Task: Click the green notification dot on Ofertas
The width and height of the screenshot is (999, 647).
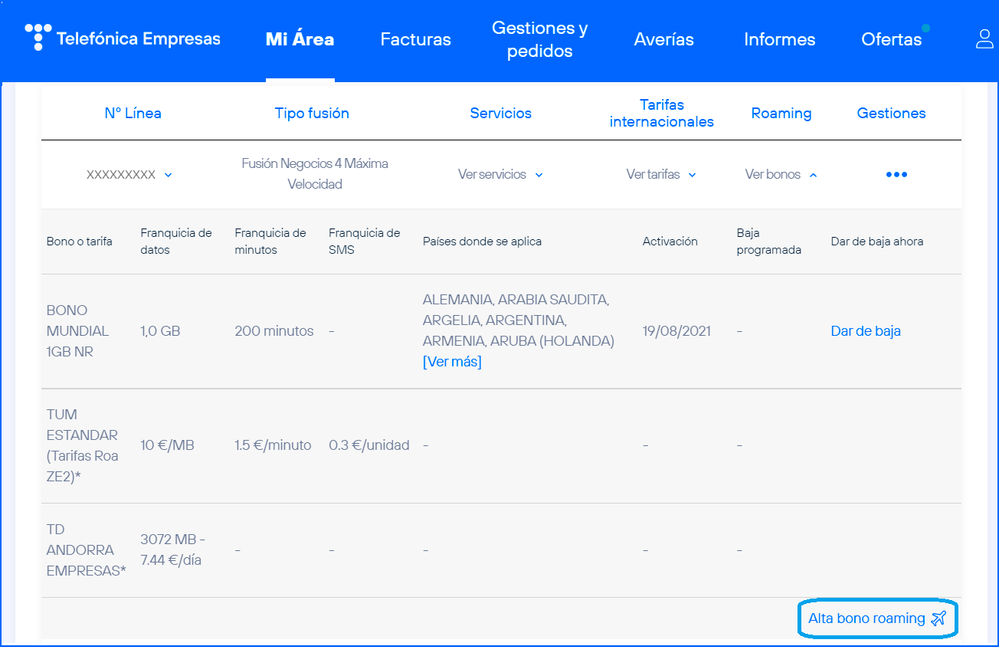Action: pos(925,28)
